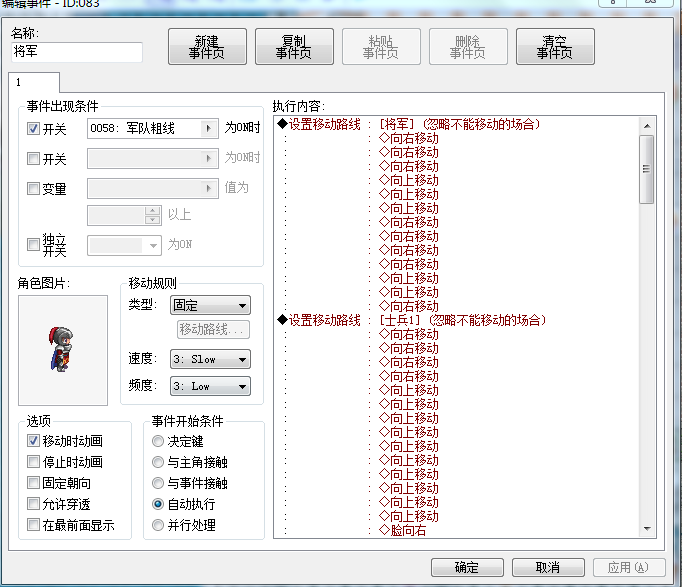Select the 设置移动路线 [士兵1] command line
Image resolution: width=682 pixels, height=587 pixels.
tap(457, 320)
